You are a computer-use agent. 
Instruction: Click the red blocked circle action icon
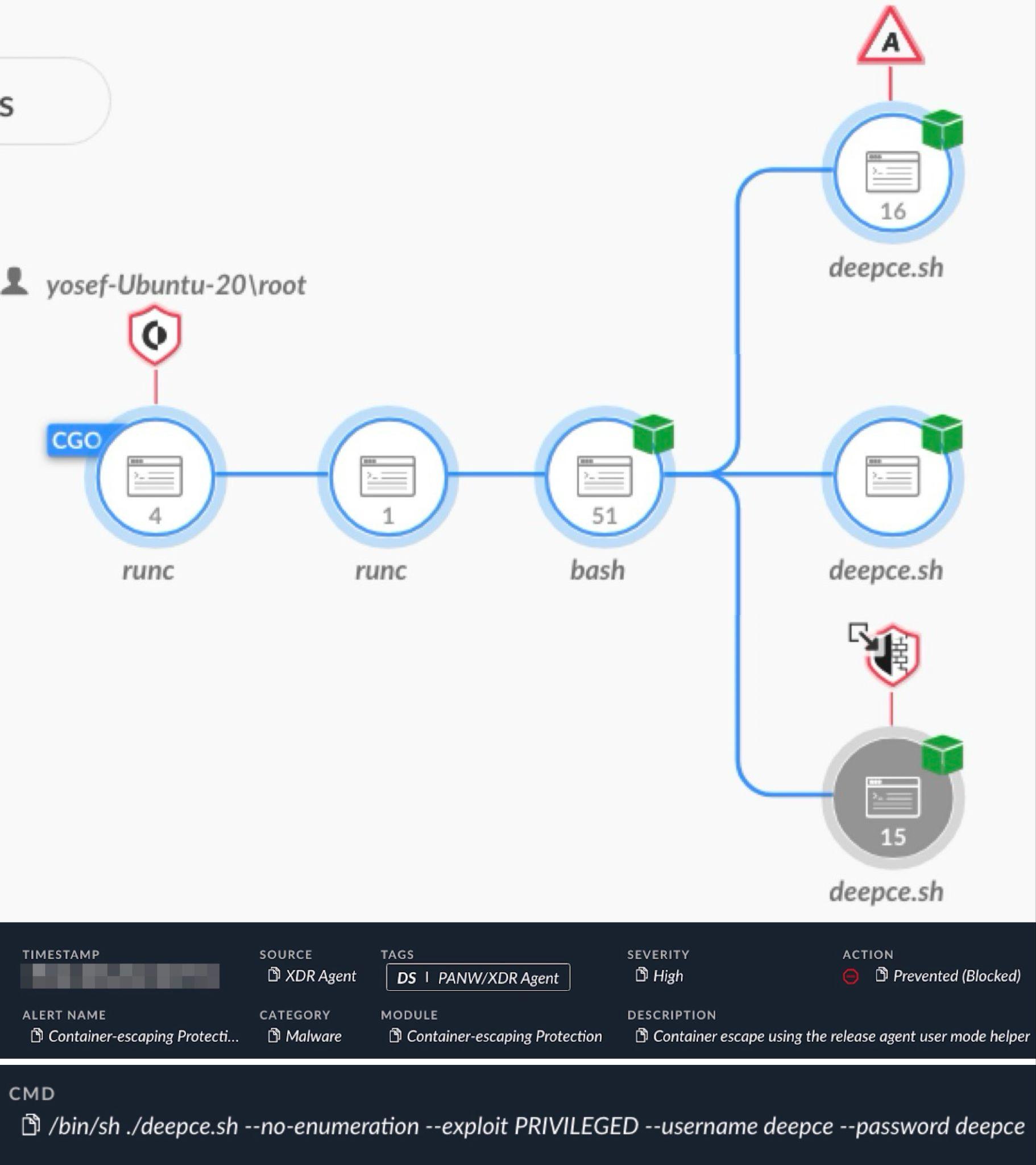point(850,977)
